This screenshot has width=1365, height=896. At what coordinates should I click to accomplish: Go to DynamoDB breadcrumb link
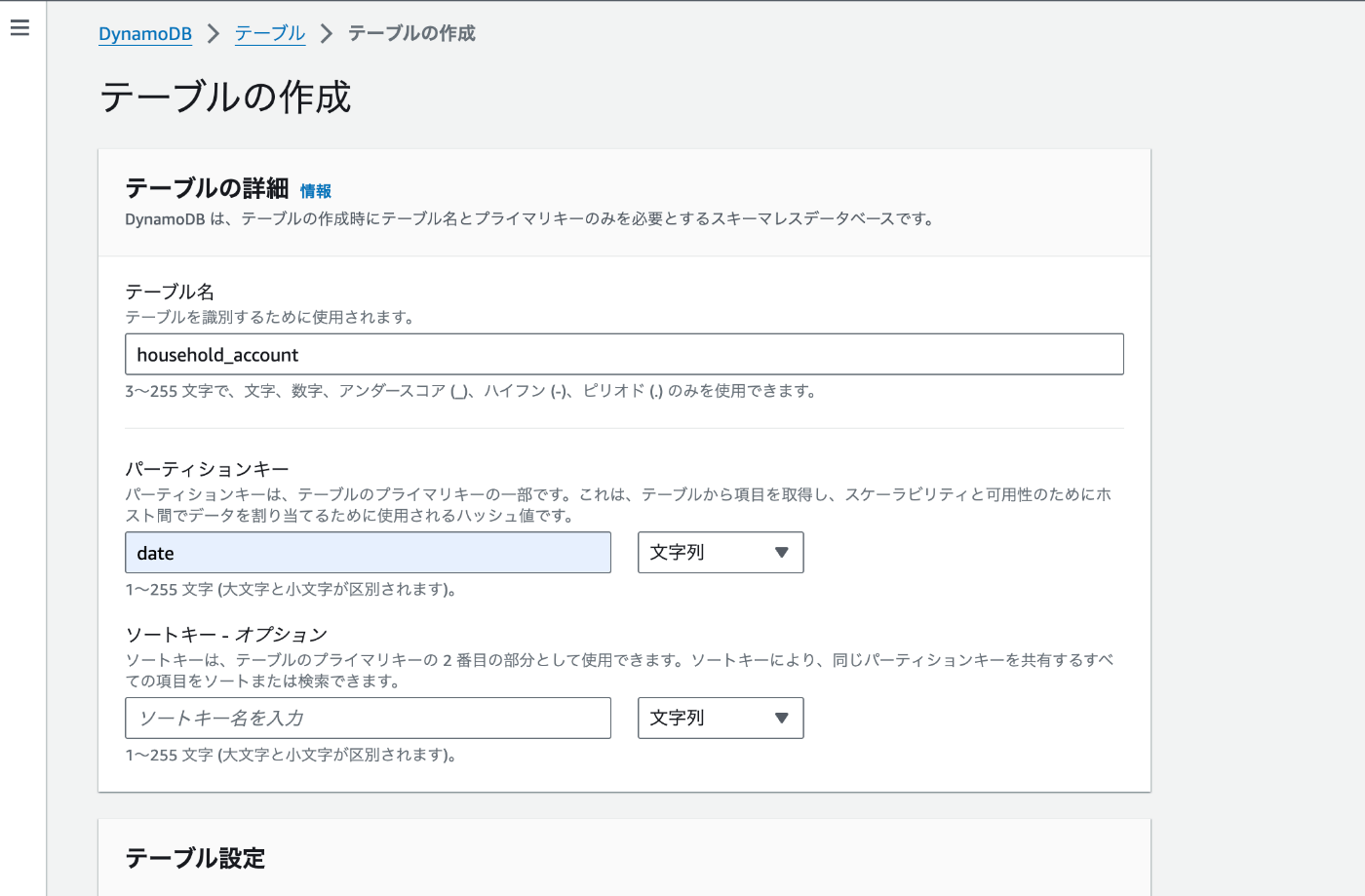[x=145, y=33]
